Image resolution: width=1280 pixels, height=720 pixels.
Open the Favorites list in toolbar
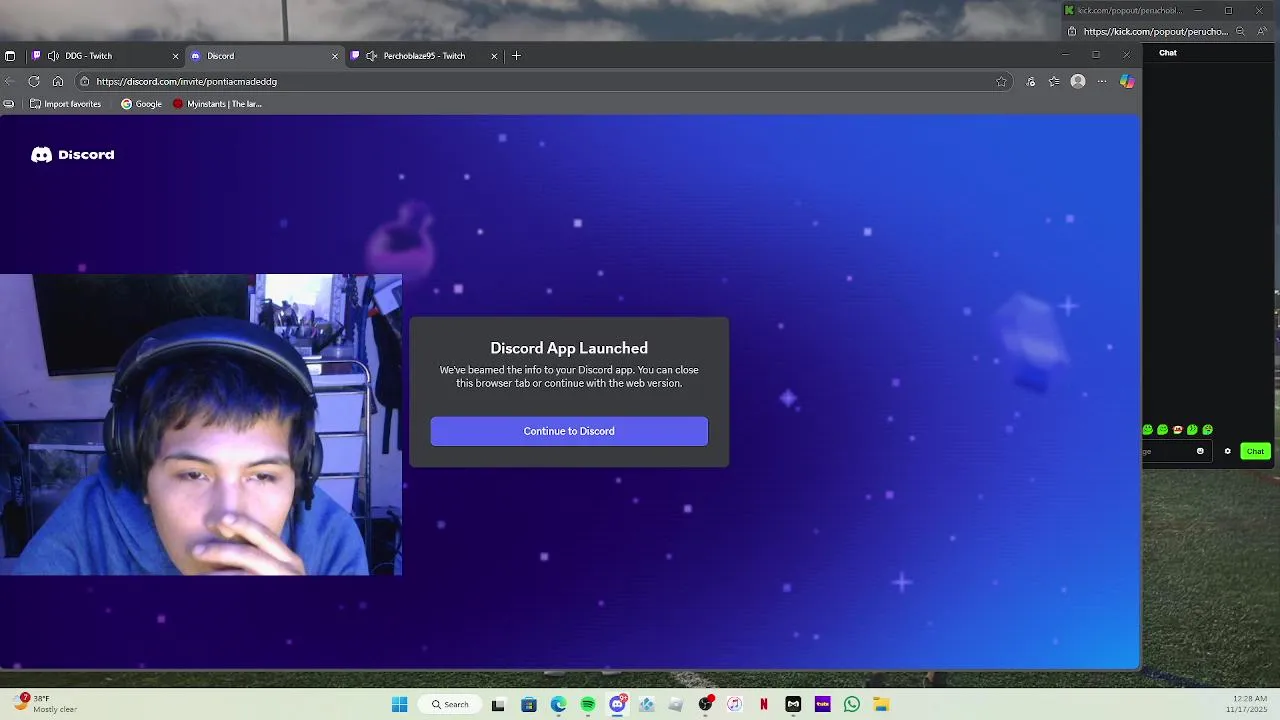(1054, 82)
